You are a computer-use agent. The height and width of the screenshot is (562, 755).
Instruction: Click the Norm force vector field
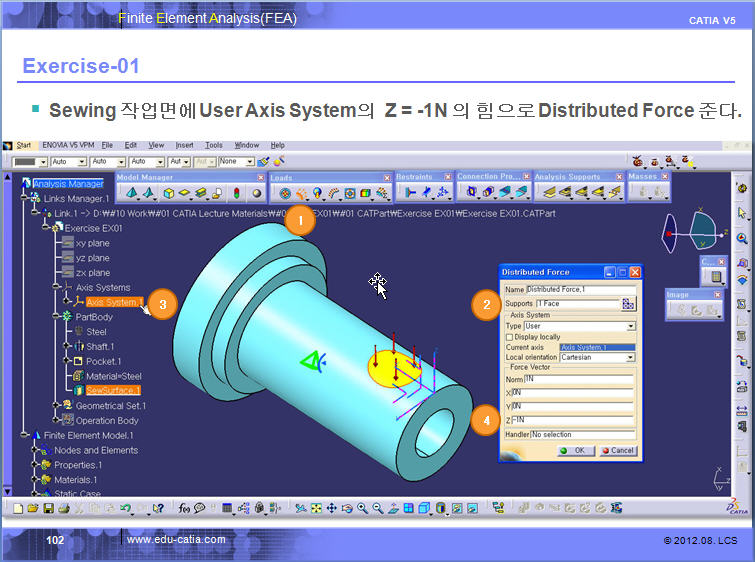point(579,379)
